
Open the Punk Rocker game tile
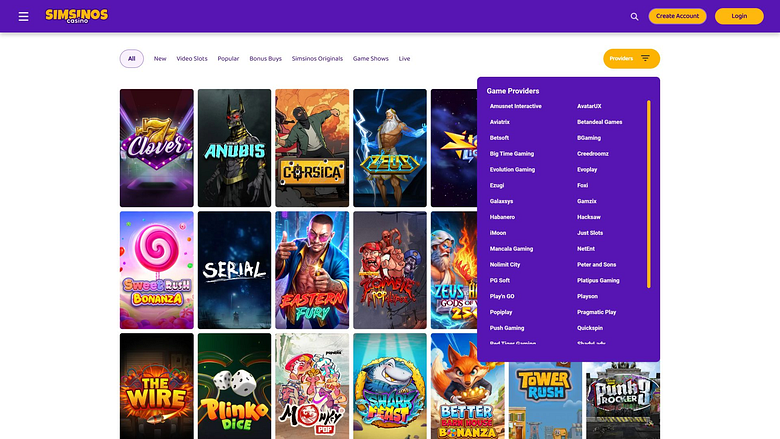coord(623,400)
